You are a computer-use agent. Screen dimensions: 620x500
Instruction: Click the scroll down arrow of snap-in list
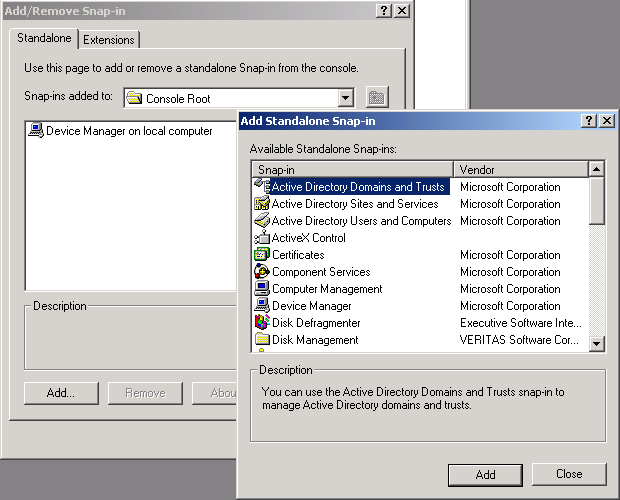596,343
